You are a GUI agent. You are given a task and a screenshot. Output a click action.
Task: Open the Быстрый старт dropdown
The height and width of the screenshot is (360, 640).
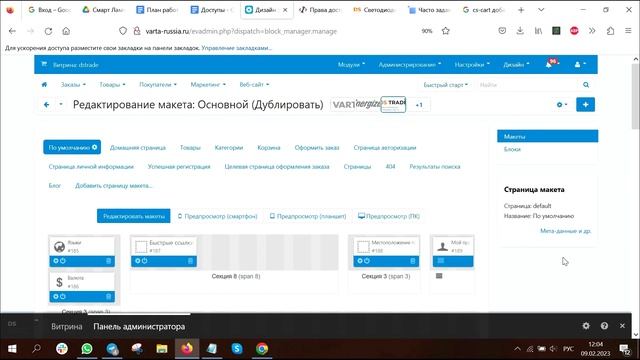[445, 85]
